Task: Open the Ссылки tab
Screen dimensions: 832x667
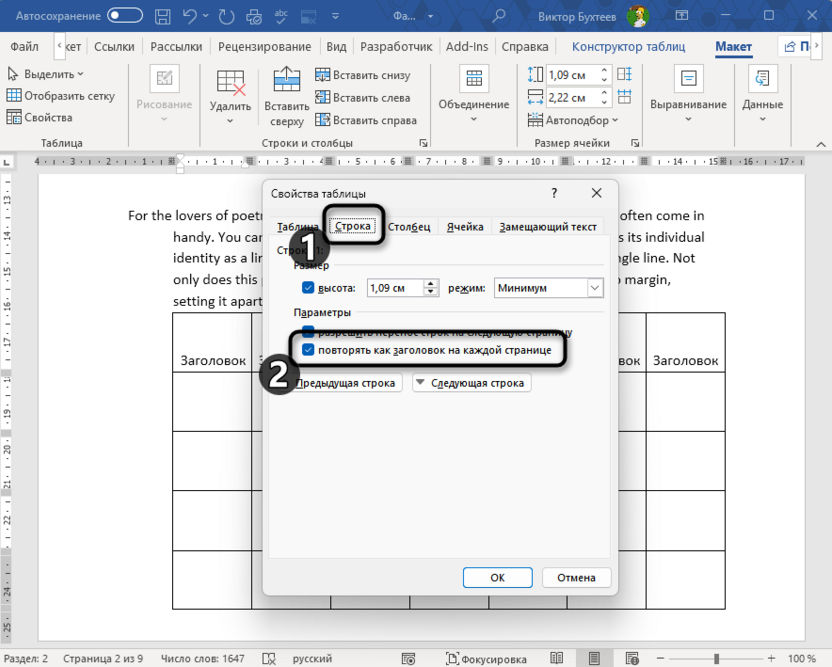Action: [114, 47]
